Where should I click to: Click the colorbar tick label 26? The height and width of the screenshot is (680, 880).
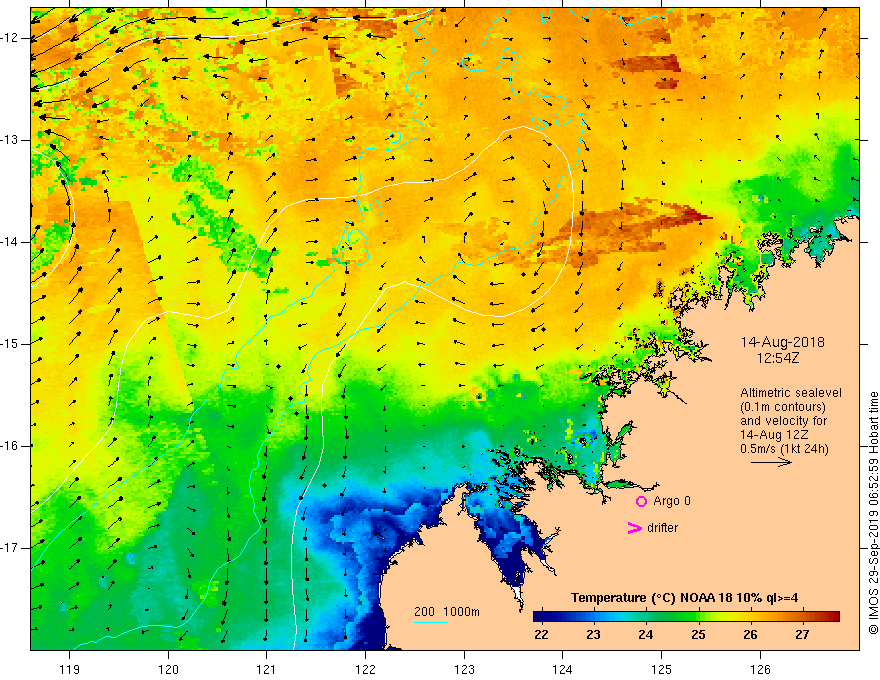750,635
